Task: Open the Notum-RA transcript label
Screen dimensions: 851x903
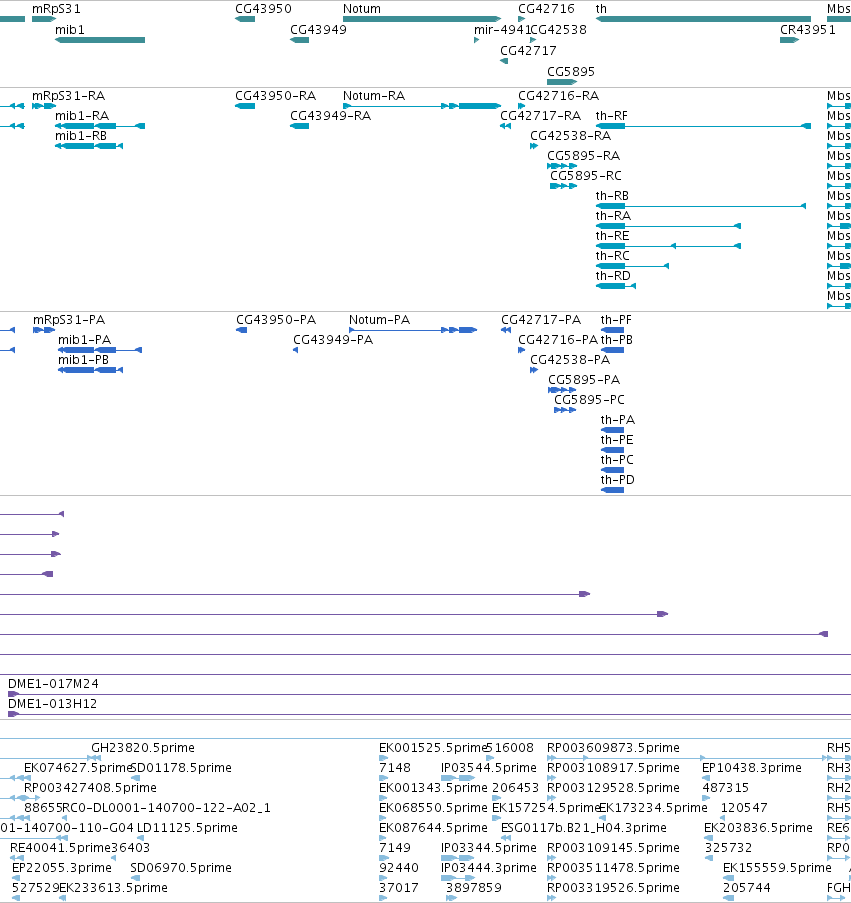Action: (x=374, y=96)
